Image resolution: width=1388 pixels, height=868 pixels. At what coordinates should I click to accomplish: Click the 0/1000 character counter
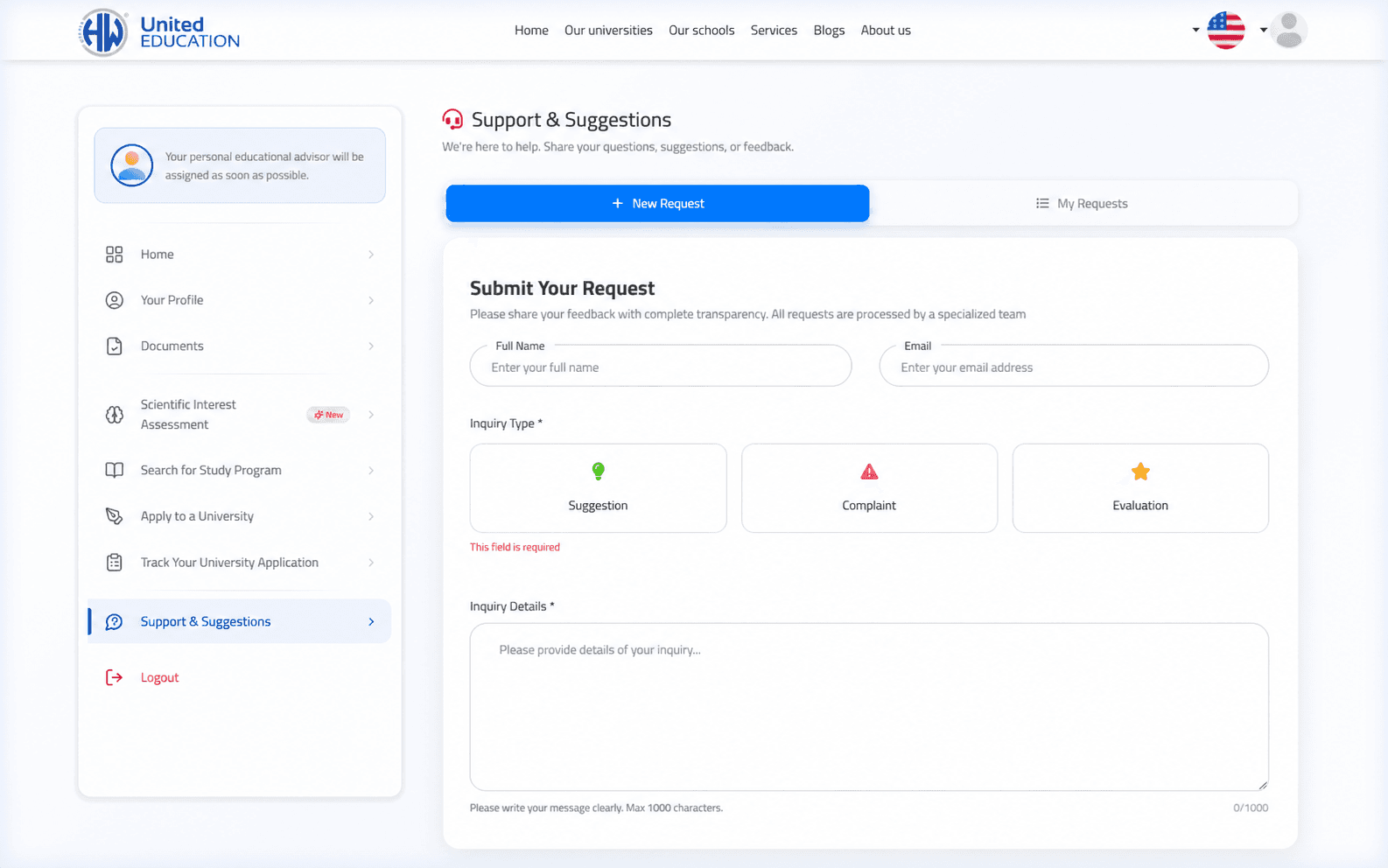(x=1251, y=808)
